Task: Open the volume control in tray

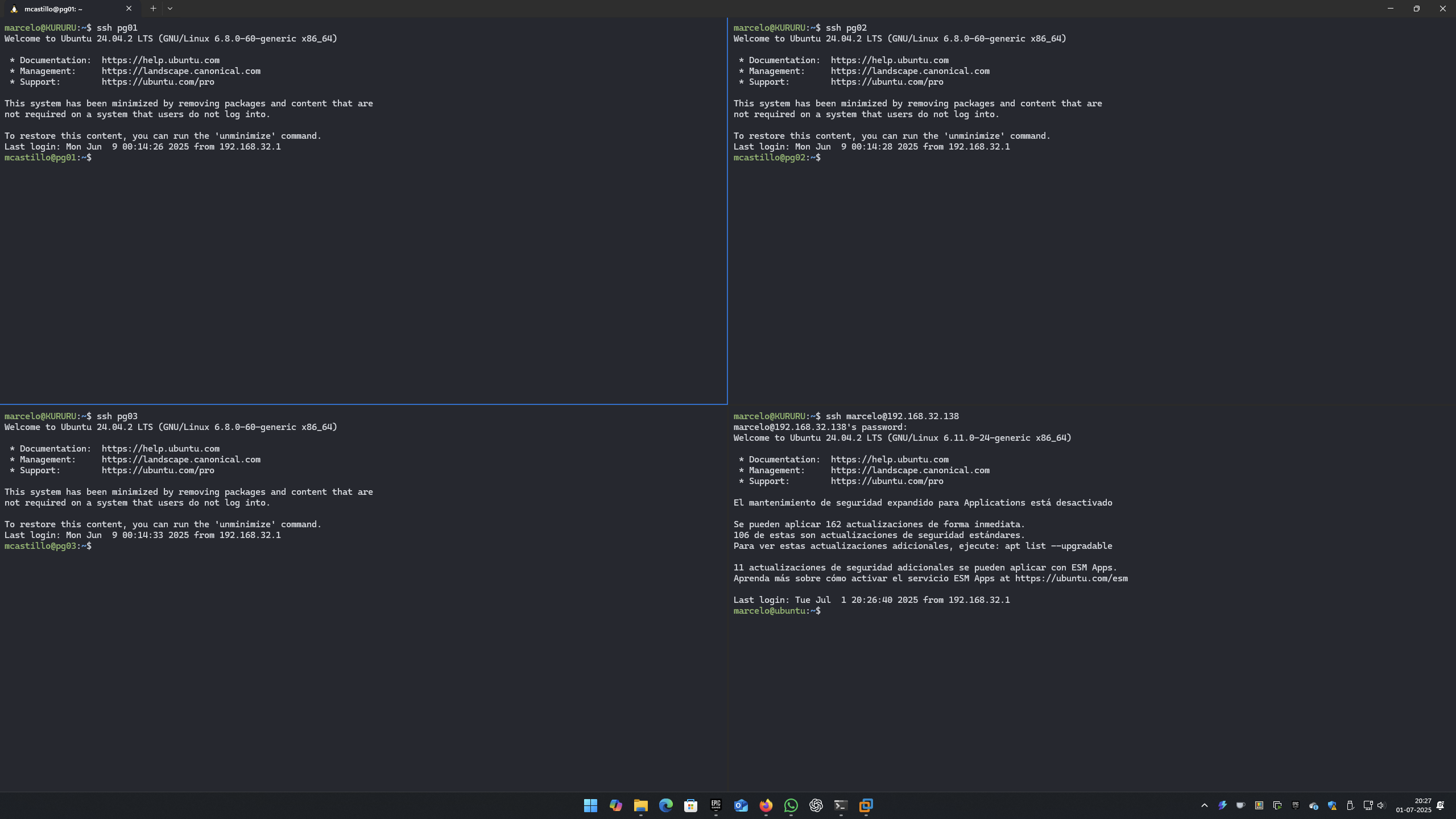Action: tap(1381, 805)
